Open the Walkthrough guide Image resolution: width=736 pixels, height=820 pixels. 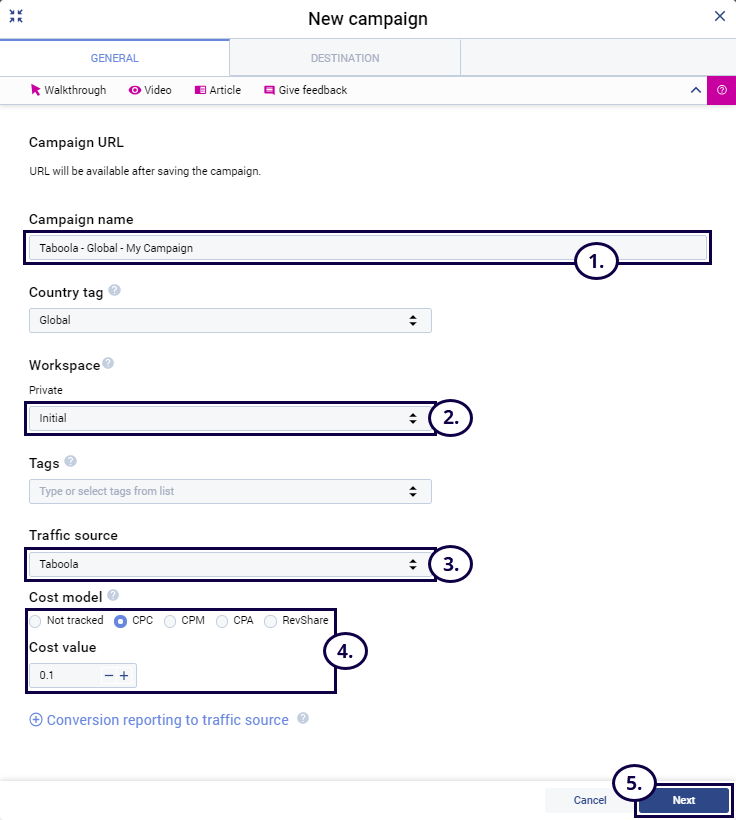68,90
